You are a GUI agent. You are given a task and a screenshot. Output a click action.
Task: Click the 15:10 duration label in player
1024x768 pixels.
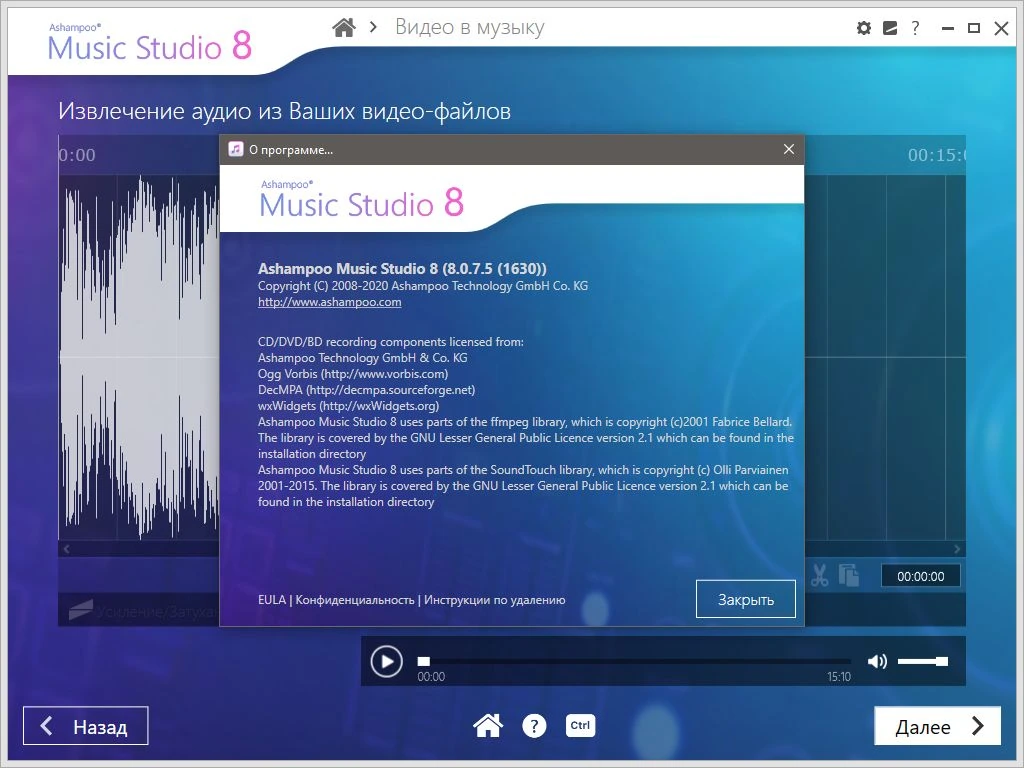pos(839,677)
